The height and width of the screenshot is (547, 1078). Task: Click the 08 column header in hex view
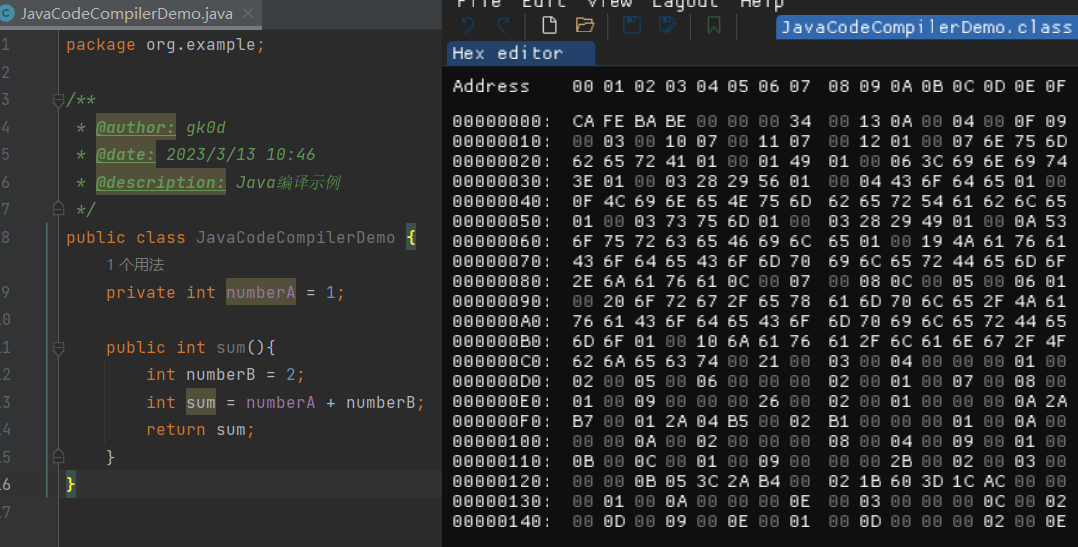pyautogui.click(x=839, y=86)
